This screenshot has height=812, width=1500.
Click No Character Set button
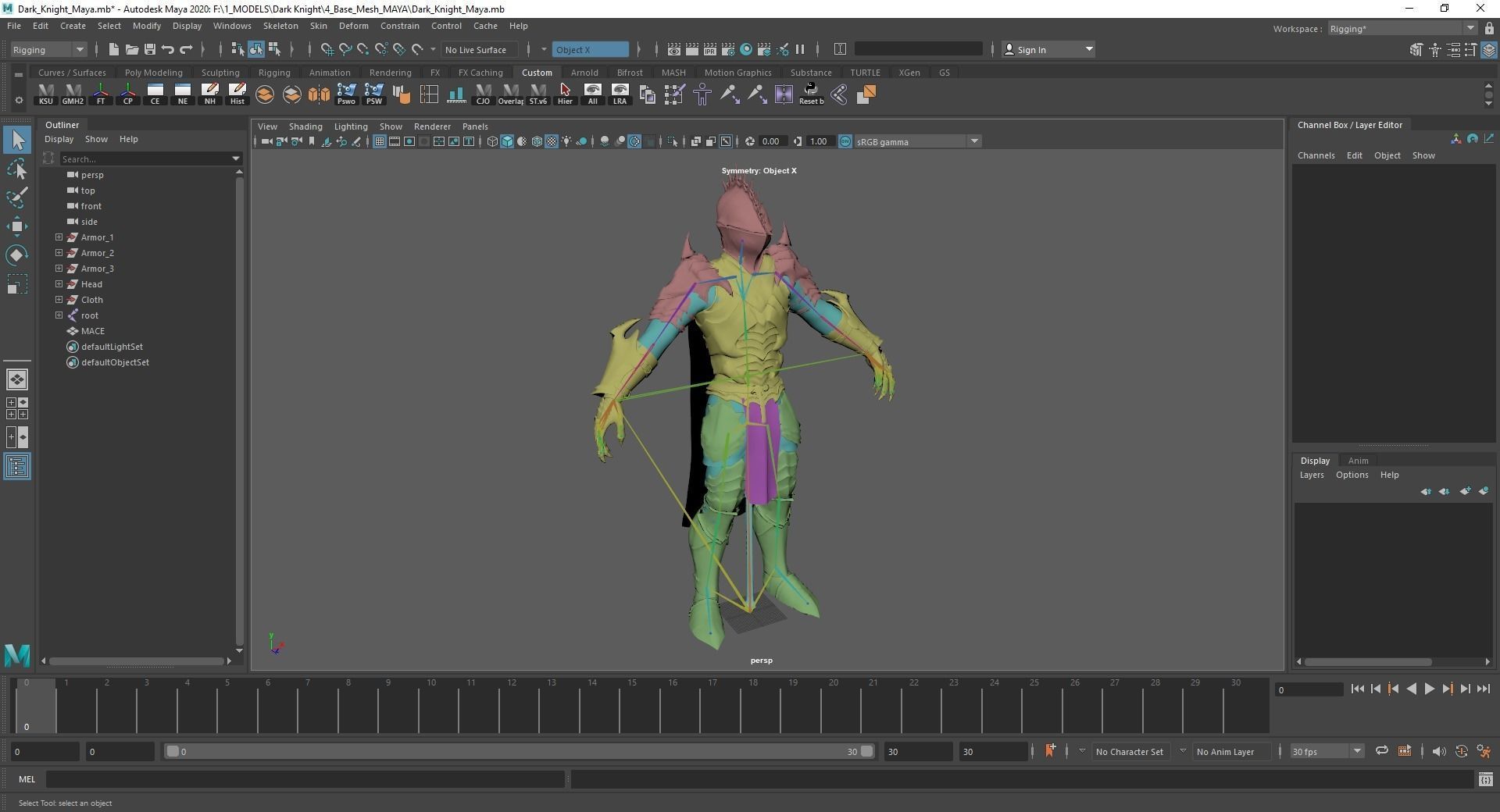1129,751
